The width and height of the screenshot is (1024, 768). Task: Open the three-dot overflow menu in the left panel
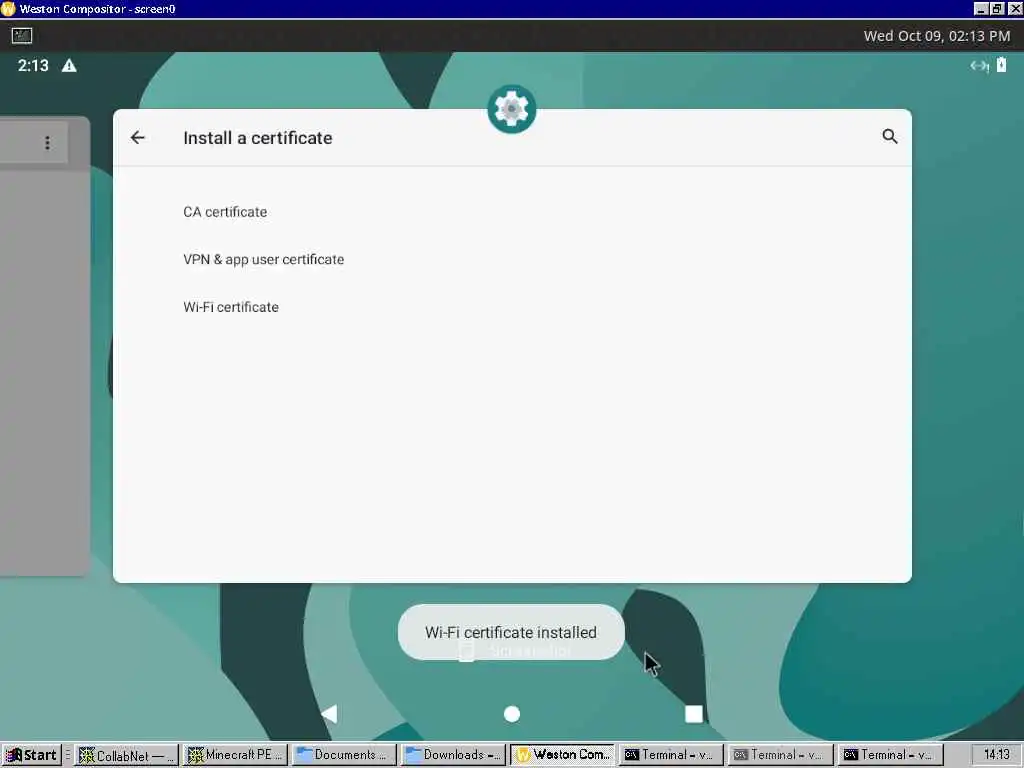(x=47, y=142)
